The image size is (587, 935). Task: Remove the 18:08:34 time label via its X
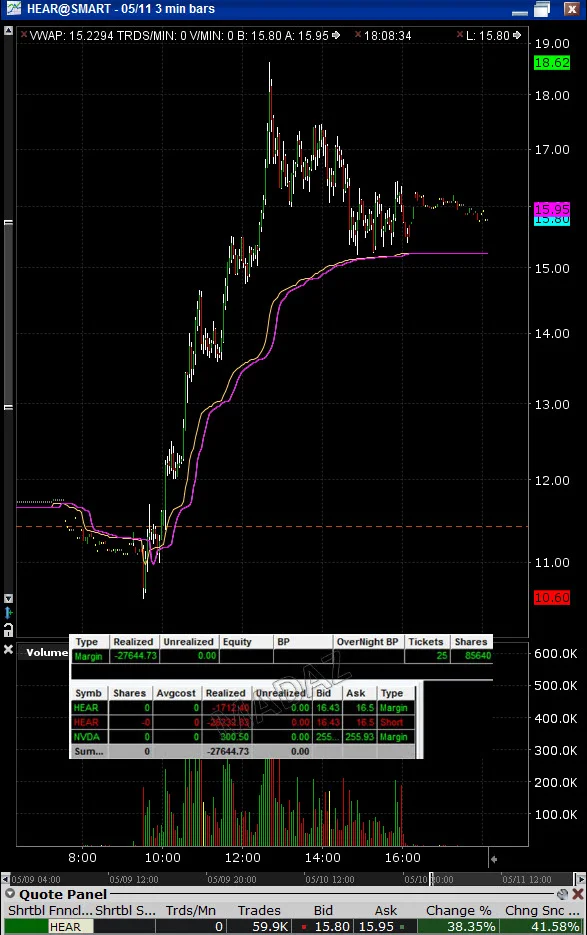tap(358, 35)
